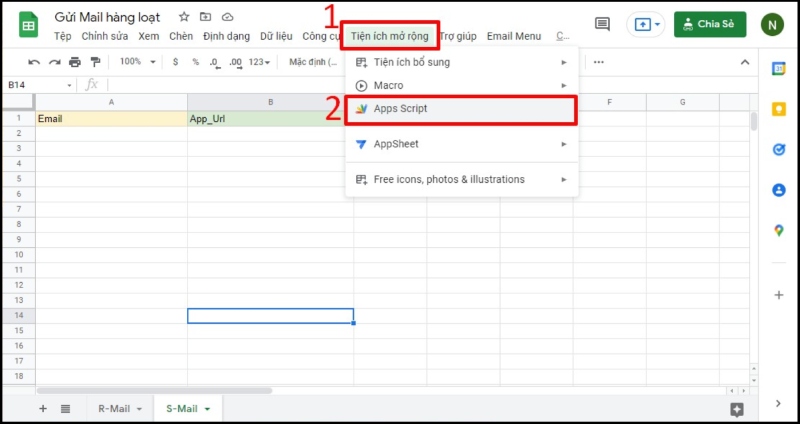Open Contacts side panel
This screenshot has width=800, height=424.
point(779,190)
